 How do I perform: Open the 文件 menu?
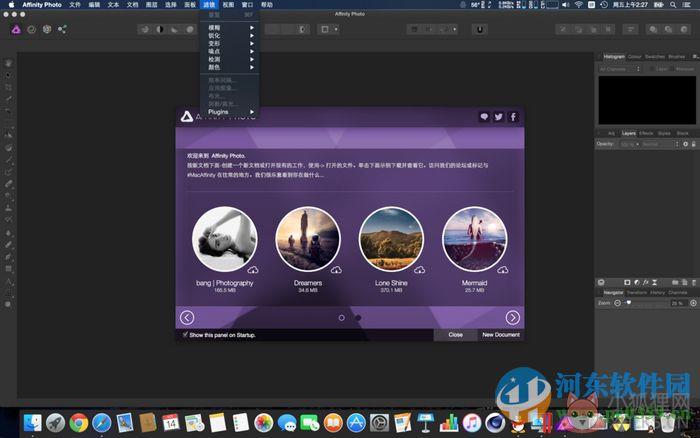[75, 5]
